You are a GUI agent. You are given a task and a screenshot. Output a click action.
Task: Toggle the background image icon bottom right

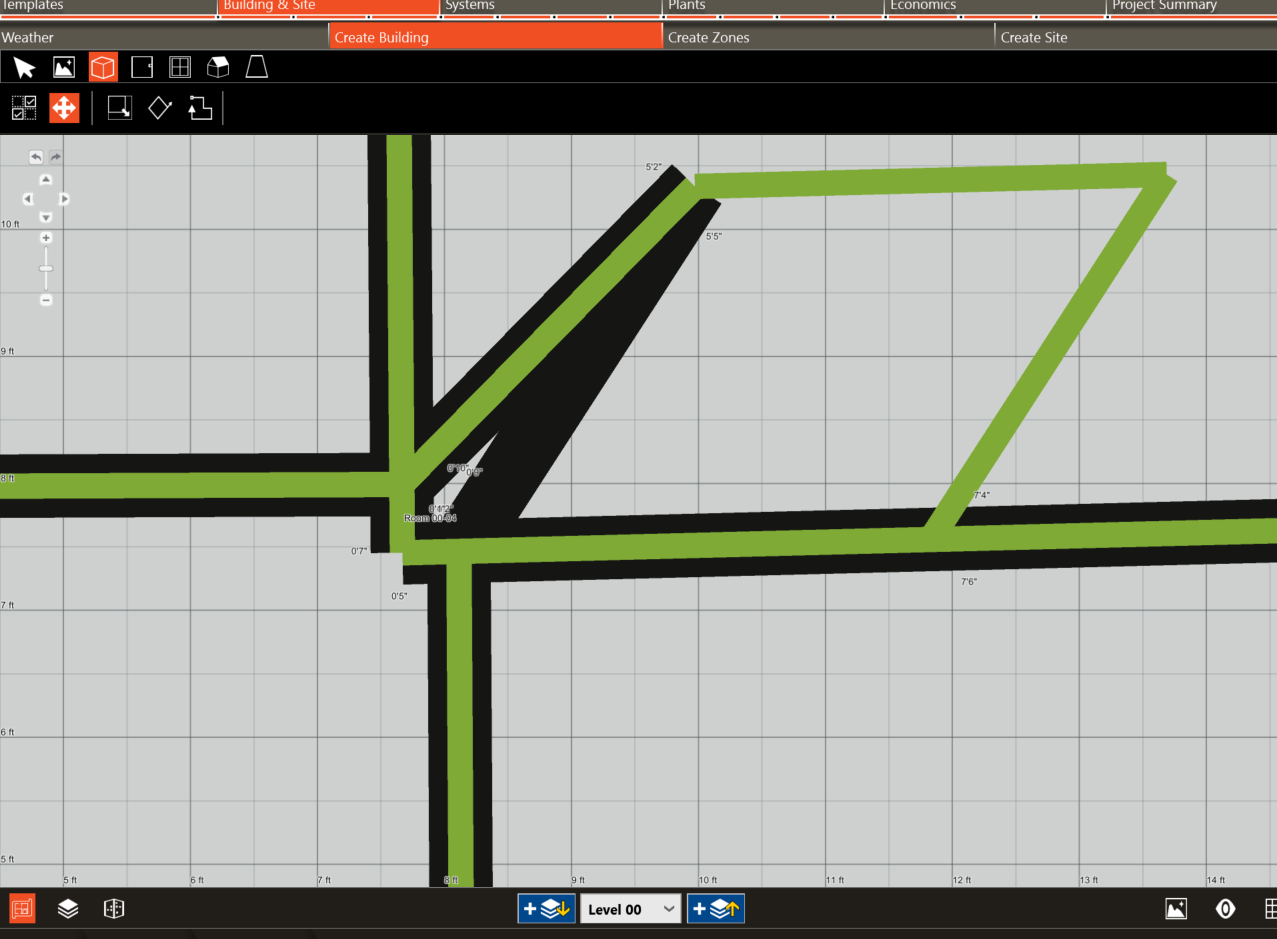point(1176,909)
